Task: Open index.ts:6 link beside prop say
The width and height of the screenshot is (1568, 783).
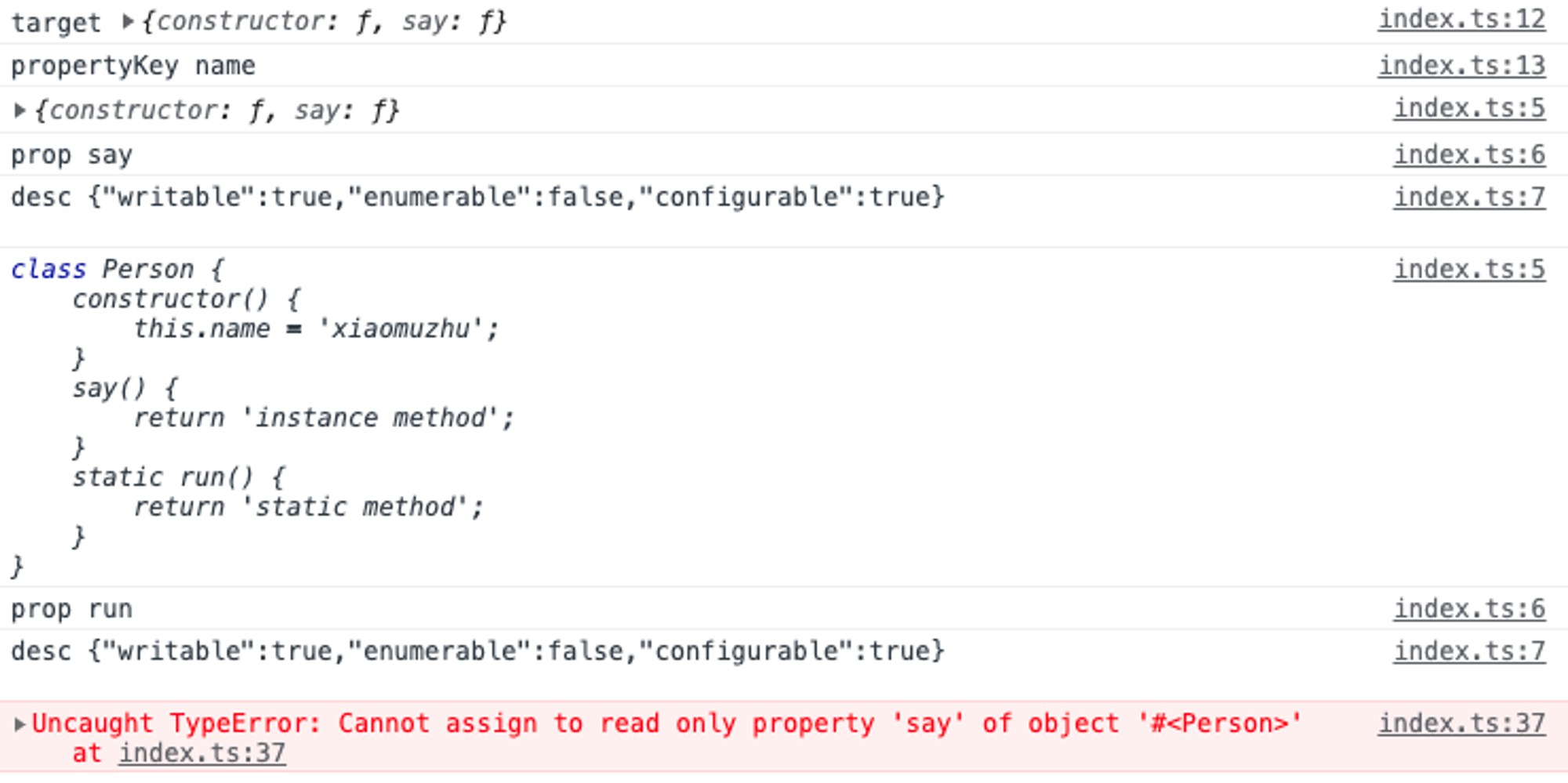Action: (1469, 155)
